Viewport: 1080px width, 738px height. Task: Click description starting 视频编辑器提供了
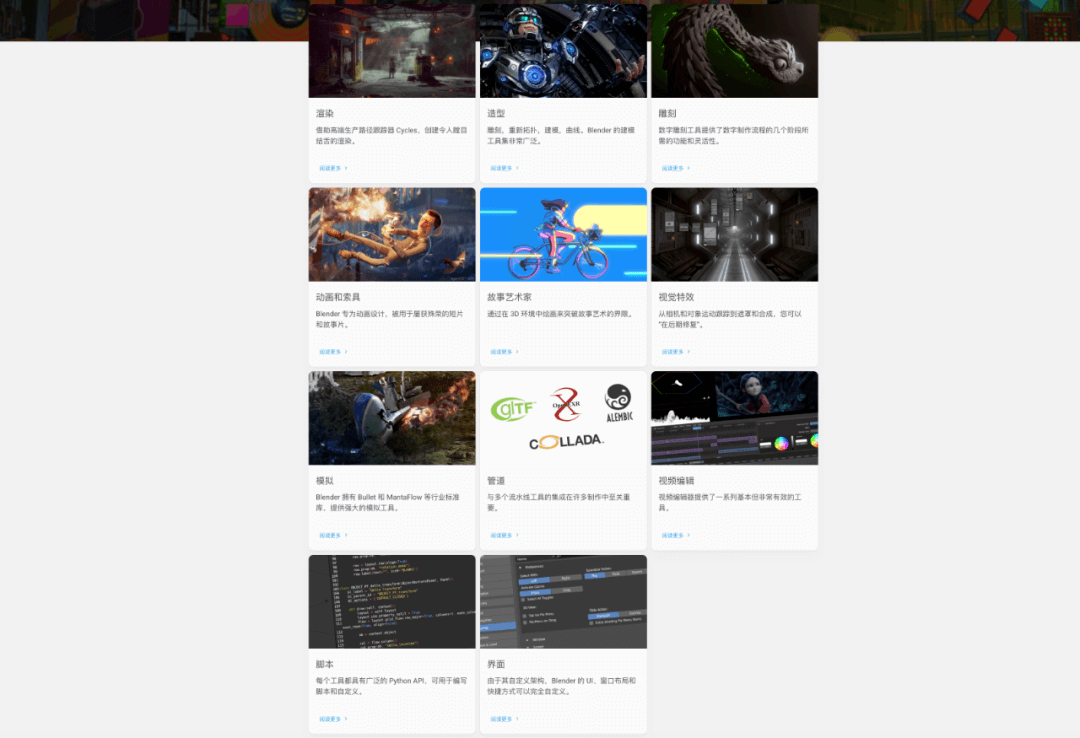click(x=730, y=502)
